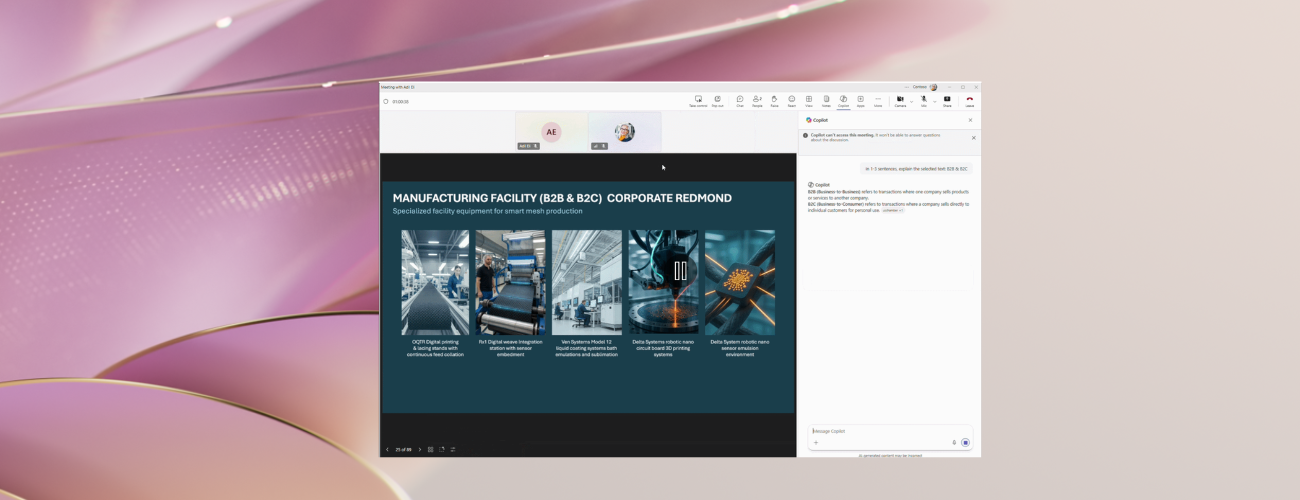The height and width of the screenshot is (500, 1300).
Task: Leave the meeting
Action: pyautogui.click(x=969, y=101)
